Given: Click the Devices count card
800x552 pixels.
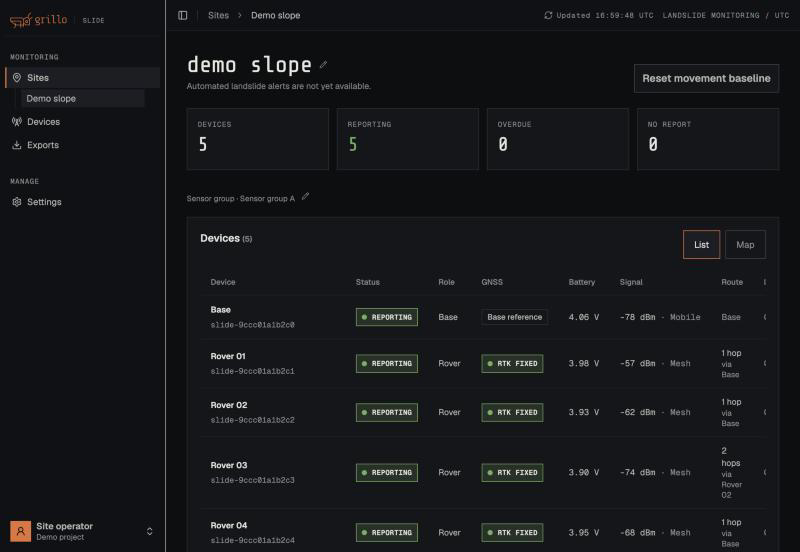Looking at the screenshot, I should [258, 139].
